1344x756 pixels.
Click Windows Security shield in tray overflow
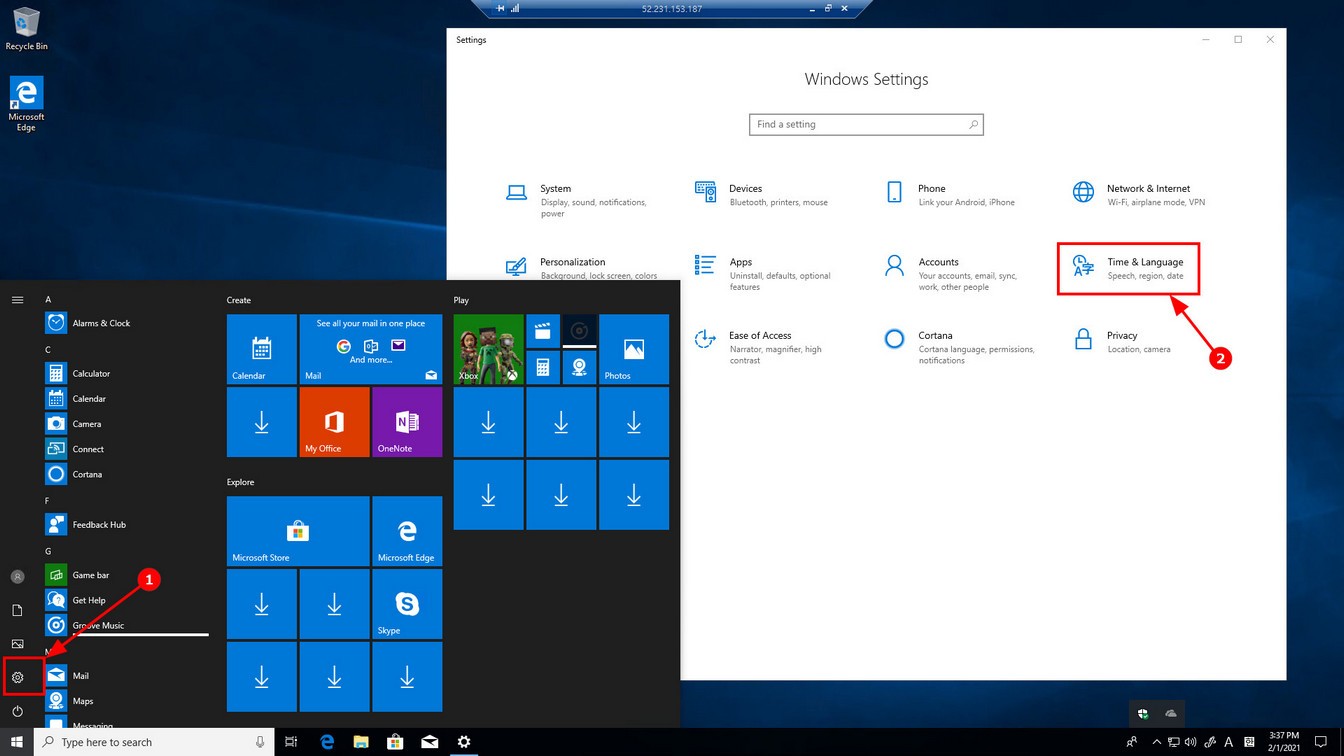click(x=1141, y=713)
